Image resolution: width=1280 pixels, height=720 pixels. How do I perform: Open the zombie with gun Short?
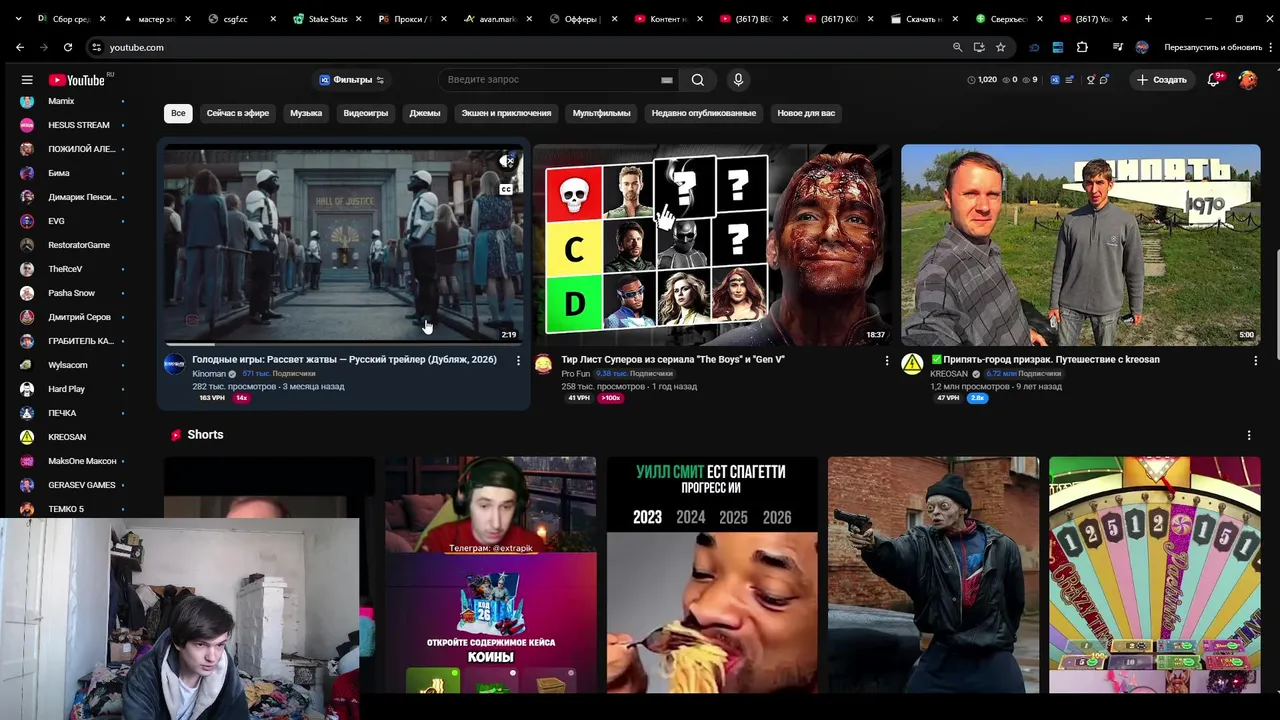[x=933, y=575]
